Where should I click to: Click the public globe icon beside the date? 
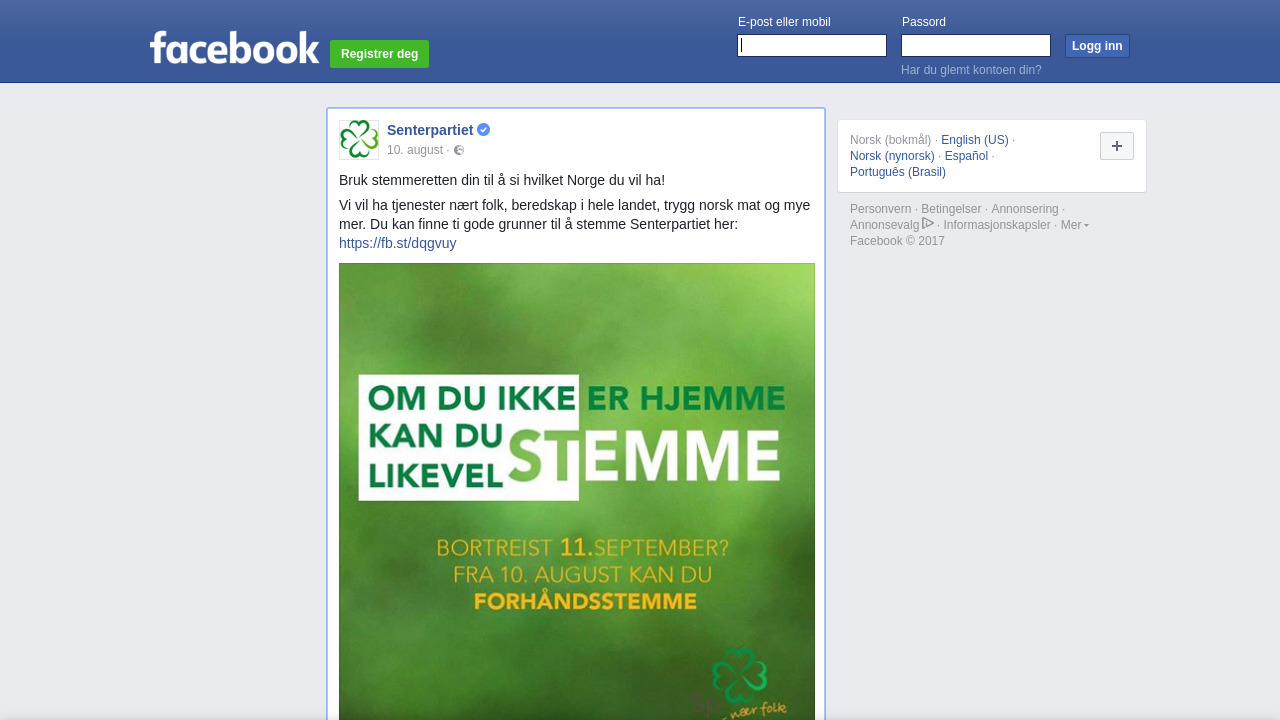point(459,150)
